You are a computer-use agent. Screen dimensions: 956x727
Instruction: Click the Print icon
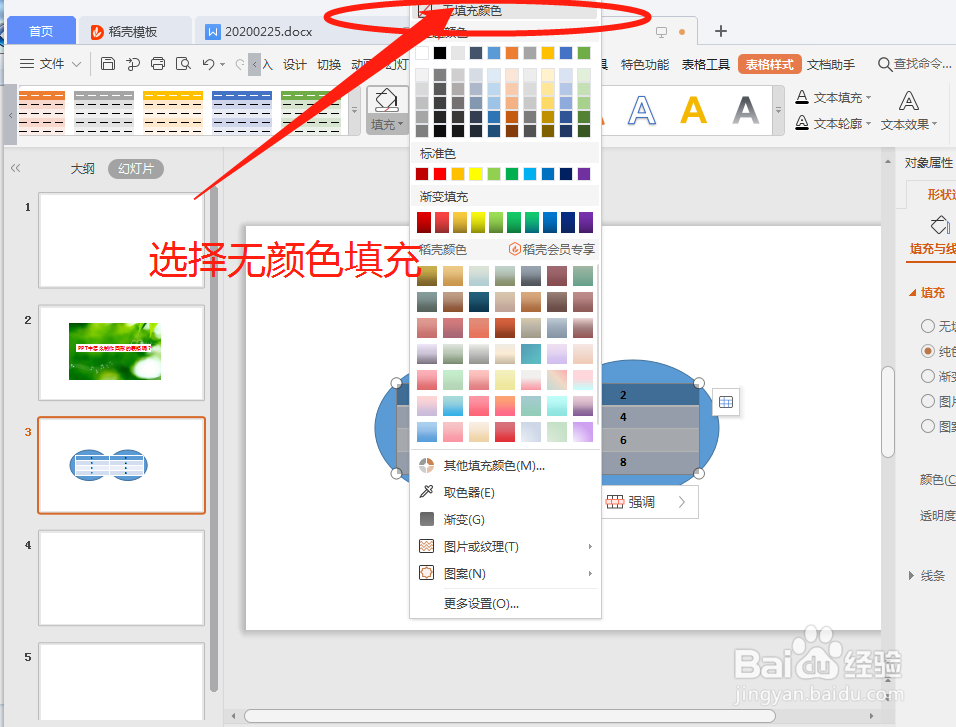pos(157,63)
